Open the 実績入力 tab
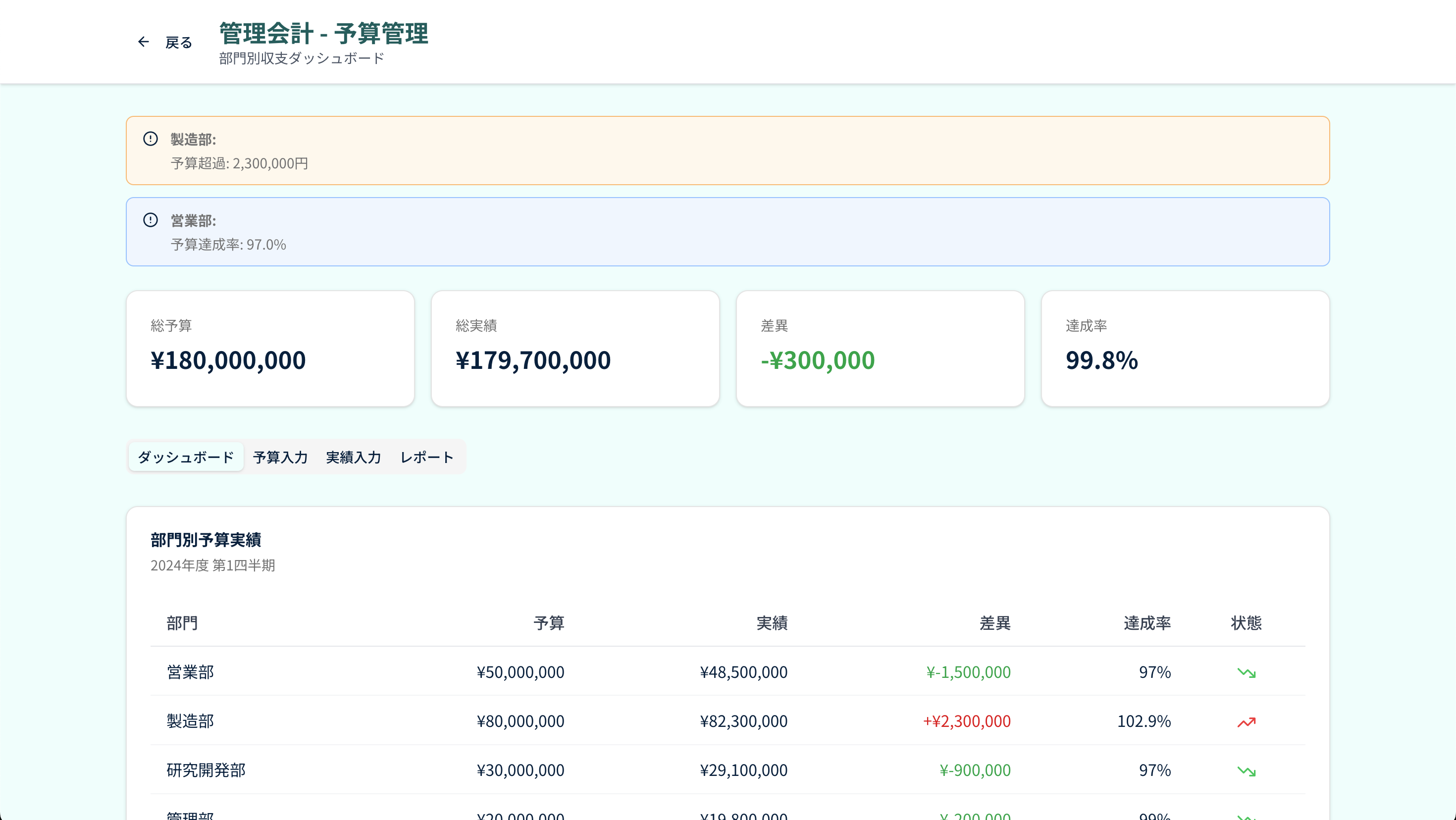The width and height of the screenshot is (1456, 820). pyautogui.click(x=353, y=457)
